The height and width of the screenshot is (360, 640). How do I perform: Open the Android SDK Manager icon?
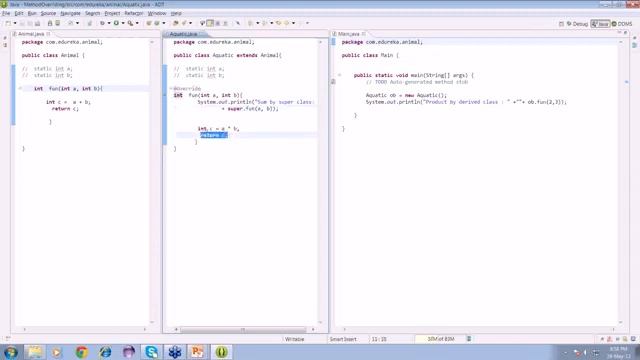click(x=50, y=23)
